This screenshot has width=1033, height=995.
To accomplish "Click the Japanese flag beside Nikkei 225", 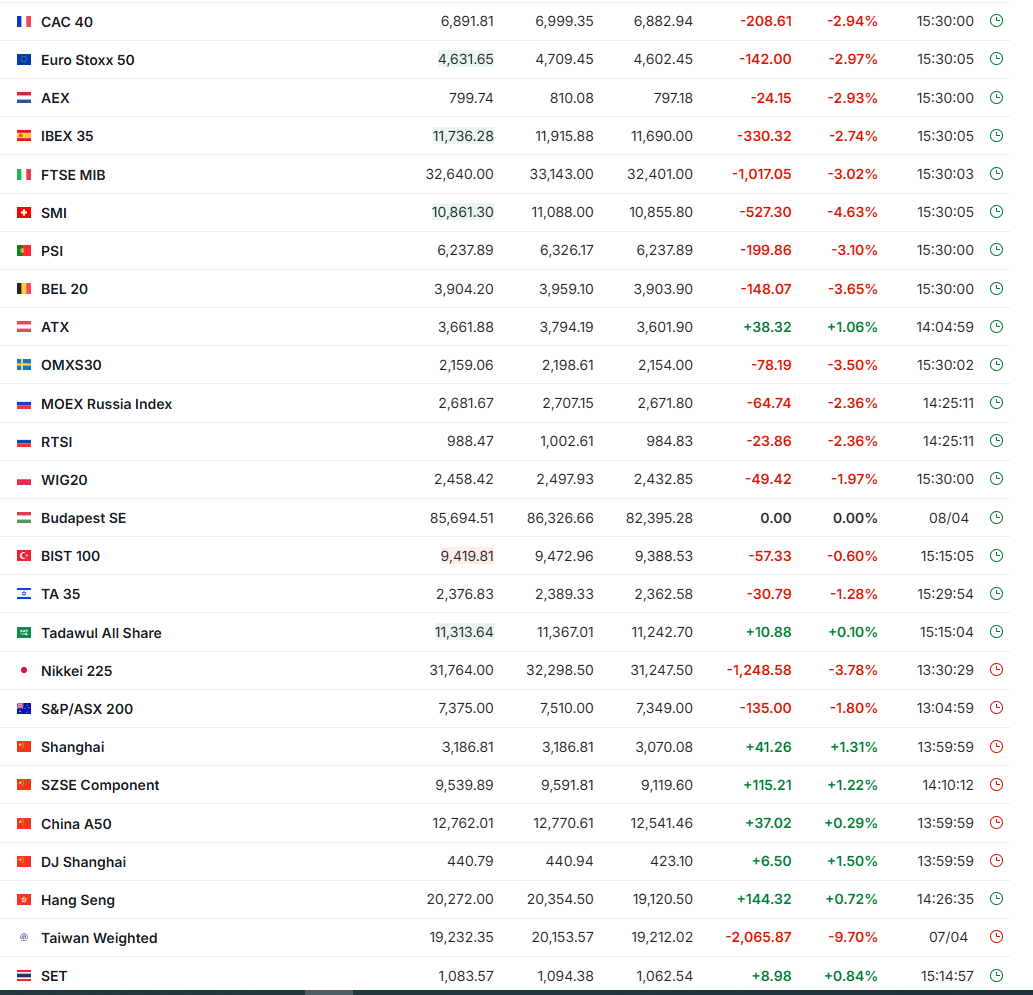I will click(24, 670).
